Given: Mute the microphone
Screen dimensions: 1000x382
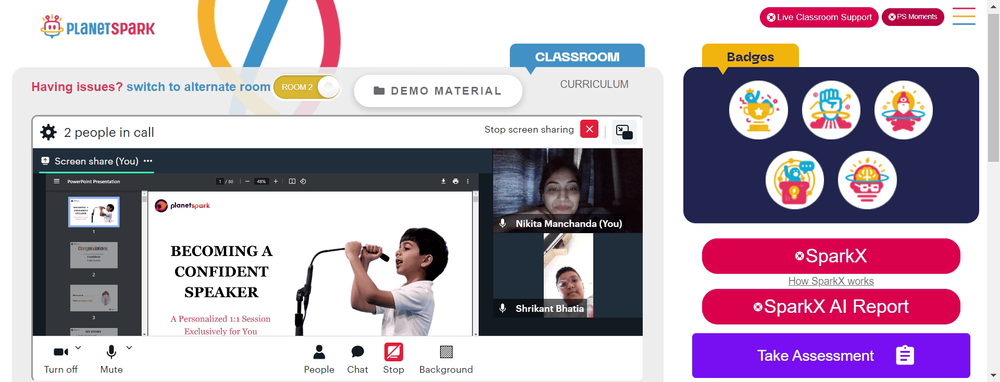Looking at the screenshot, I should click(112, 359).
